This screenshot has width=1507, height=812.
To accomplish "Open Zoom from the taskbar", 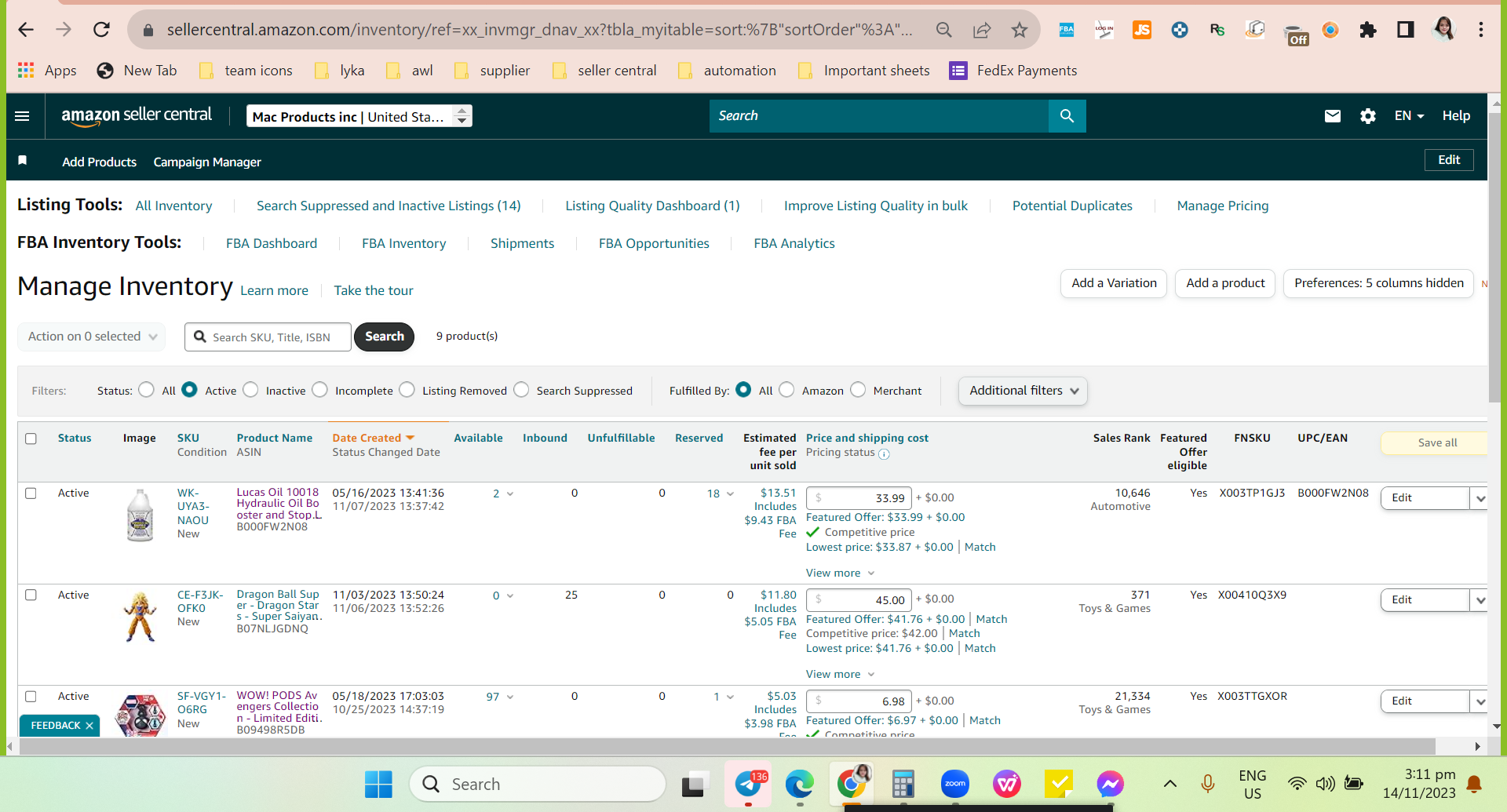I will (x=955, y=784).
